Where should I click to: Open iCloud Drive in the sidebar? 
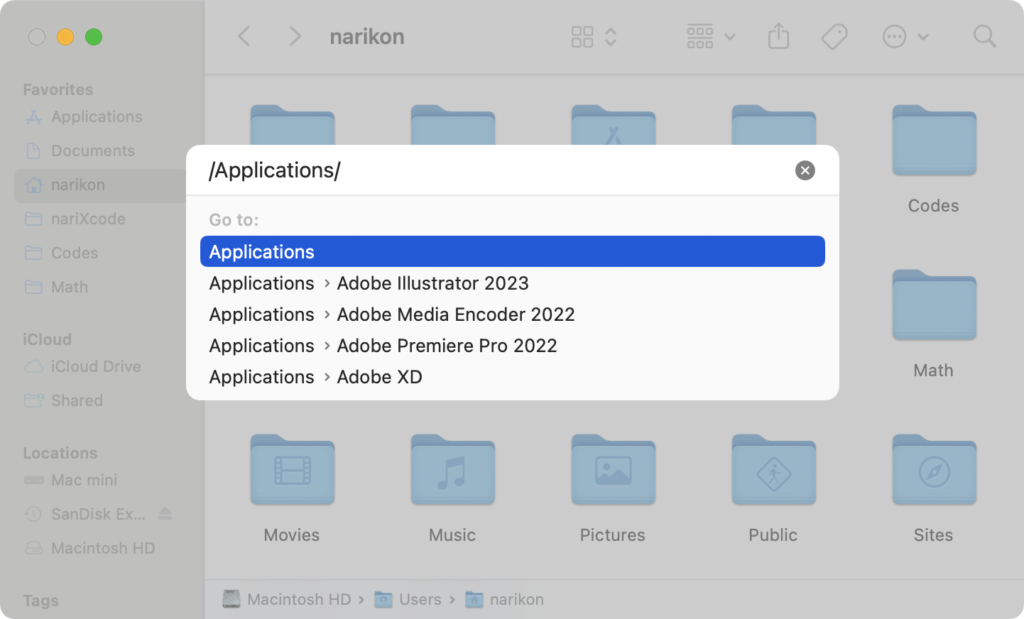[x=95, y=366]
